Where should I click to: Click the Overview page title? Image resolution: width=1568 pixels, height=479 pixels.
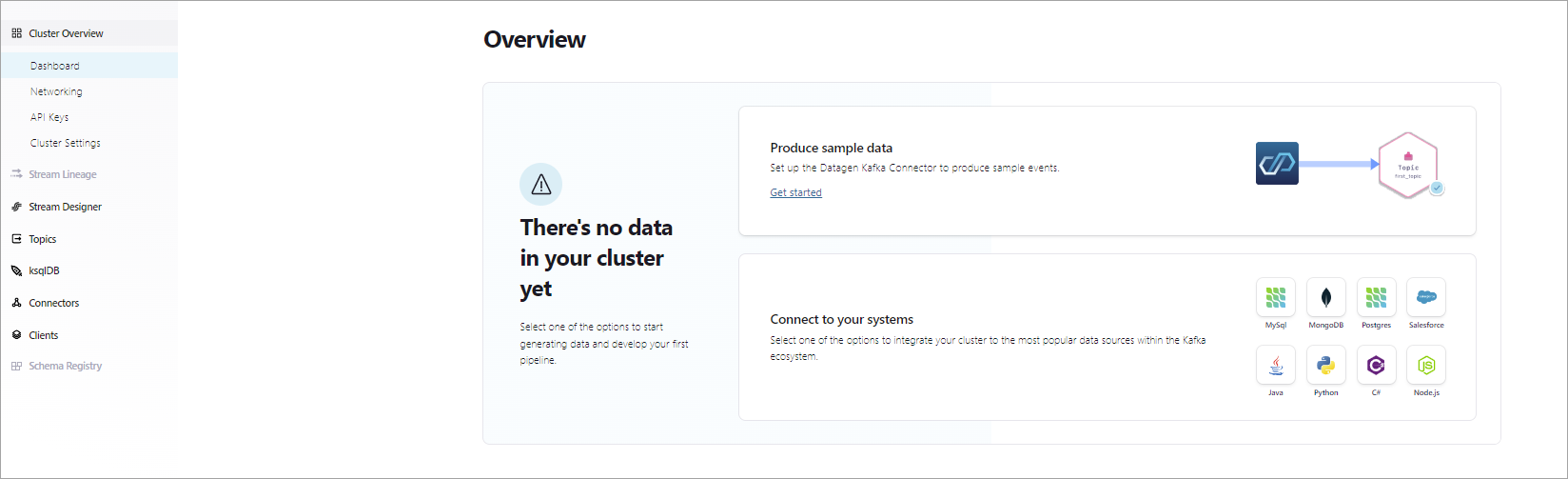click(x=535, y=39)
